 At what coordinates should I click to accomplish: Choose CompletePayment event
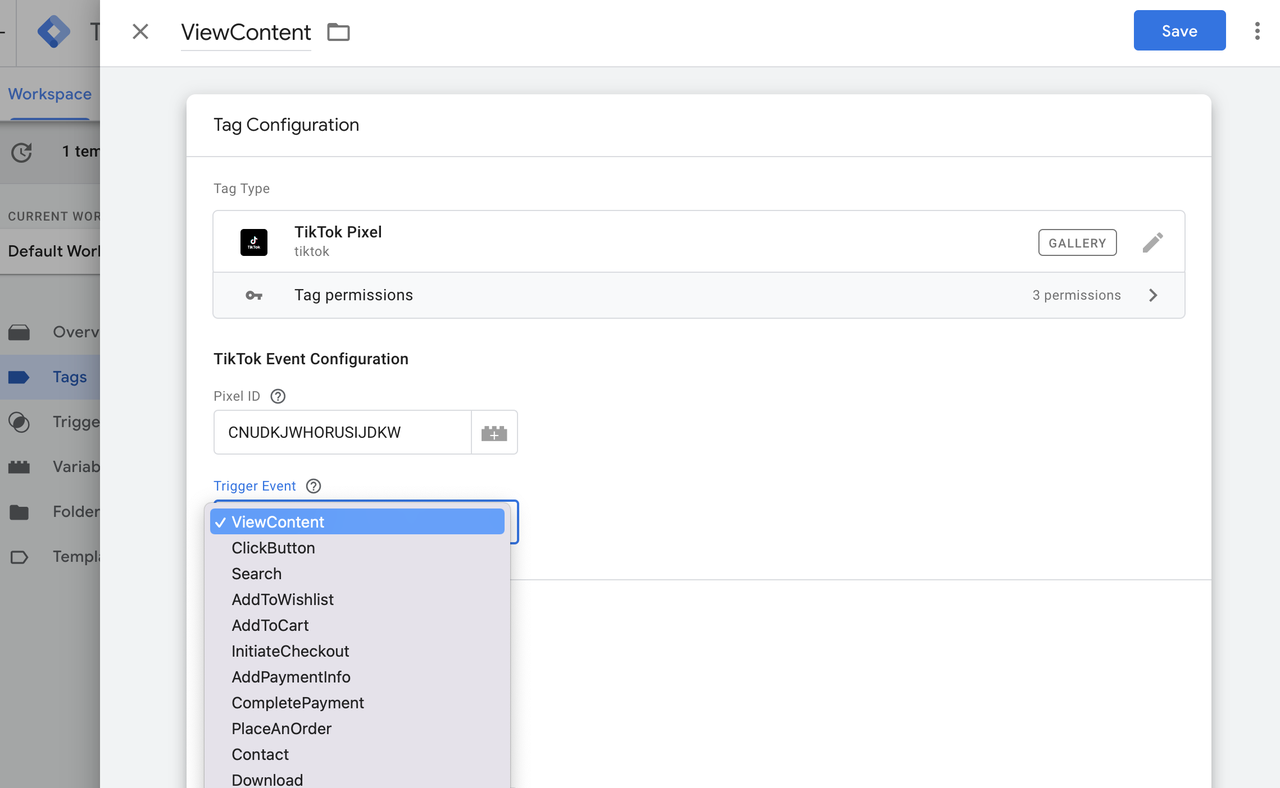357,703
